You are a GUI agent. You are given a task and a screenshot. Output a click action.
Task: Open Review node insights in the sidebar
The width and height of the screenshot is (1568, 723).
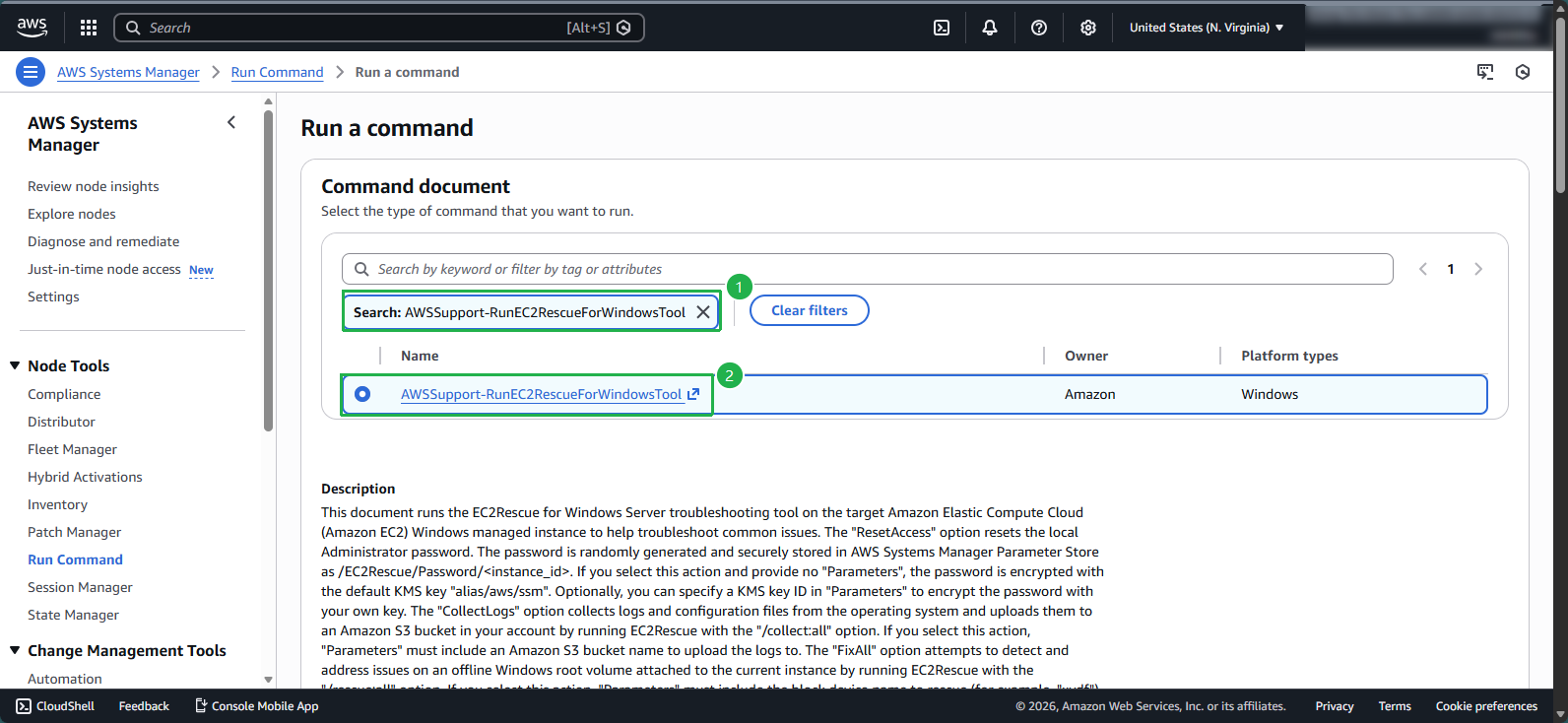94,186
